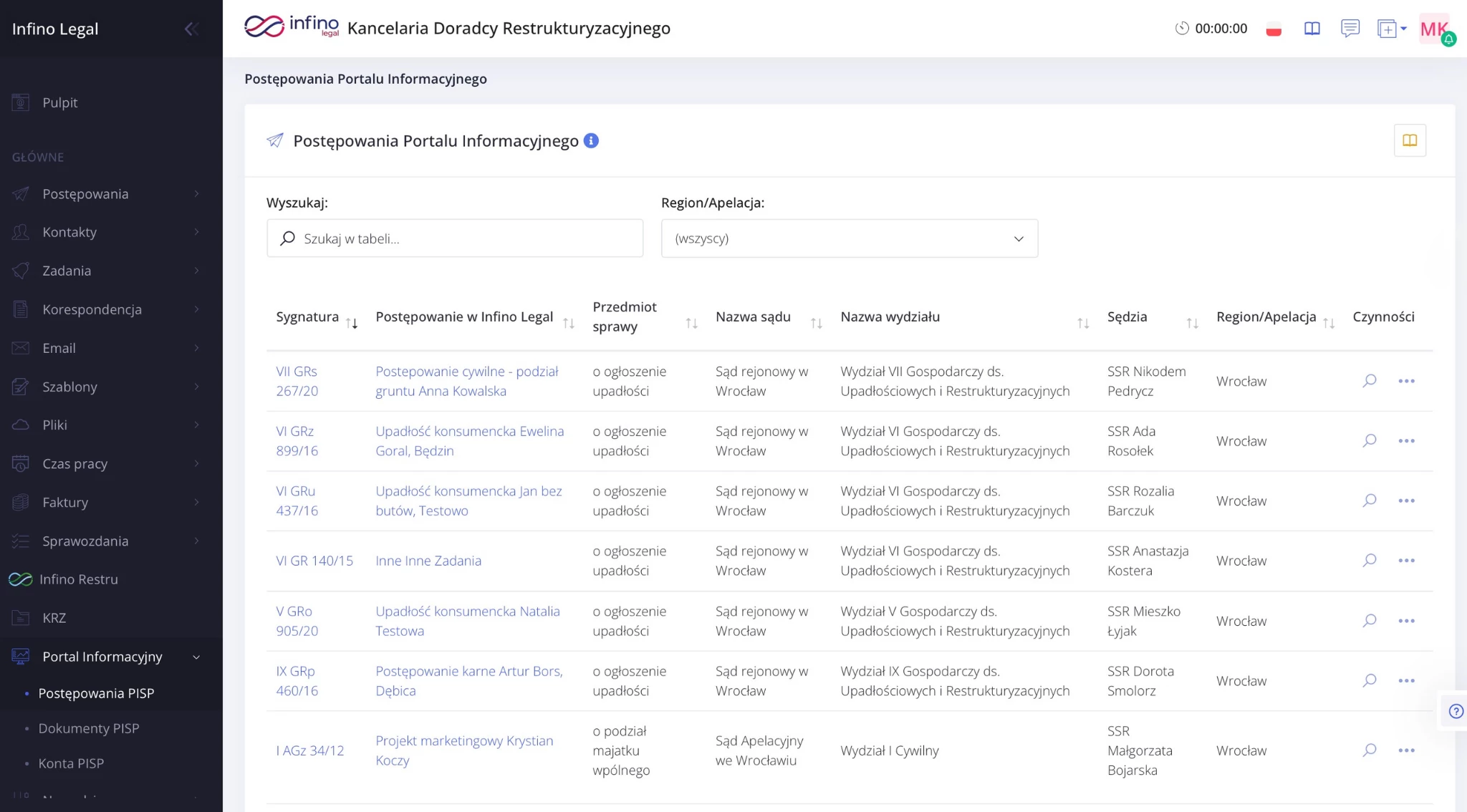This screenshot has height=812, width=1467.
Task: Click the yellow guide book button
Action: point(1410,140)
